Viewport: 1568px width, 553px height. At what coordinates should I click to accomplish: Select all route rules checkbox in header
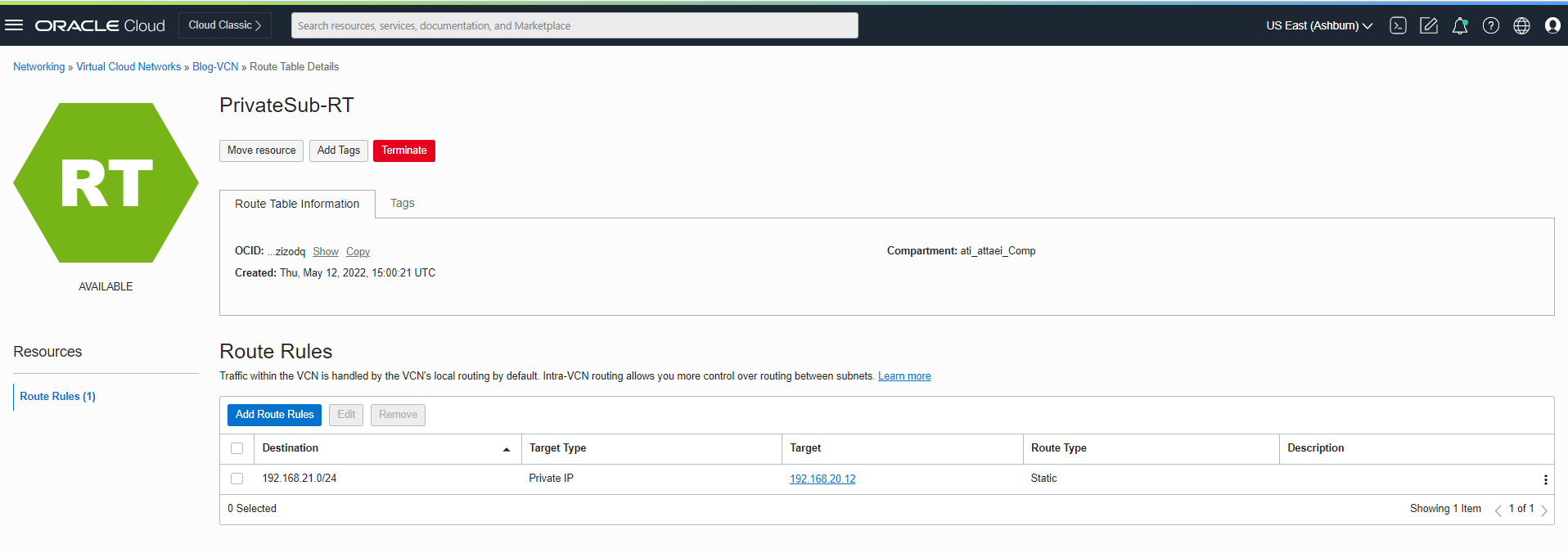tap(237, 448)
